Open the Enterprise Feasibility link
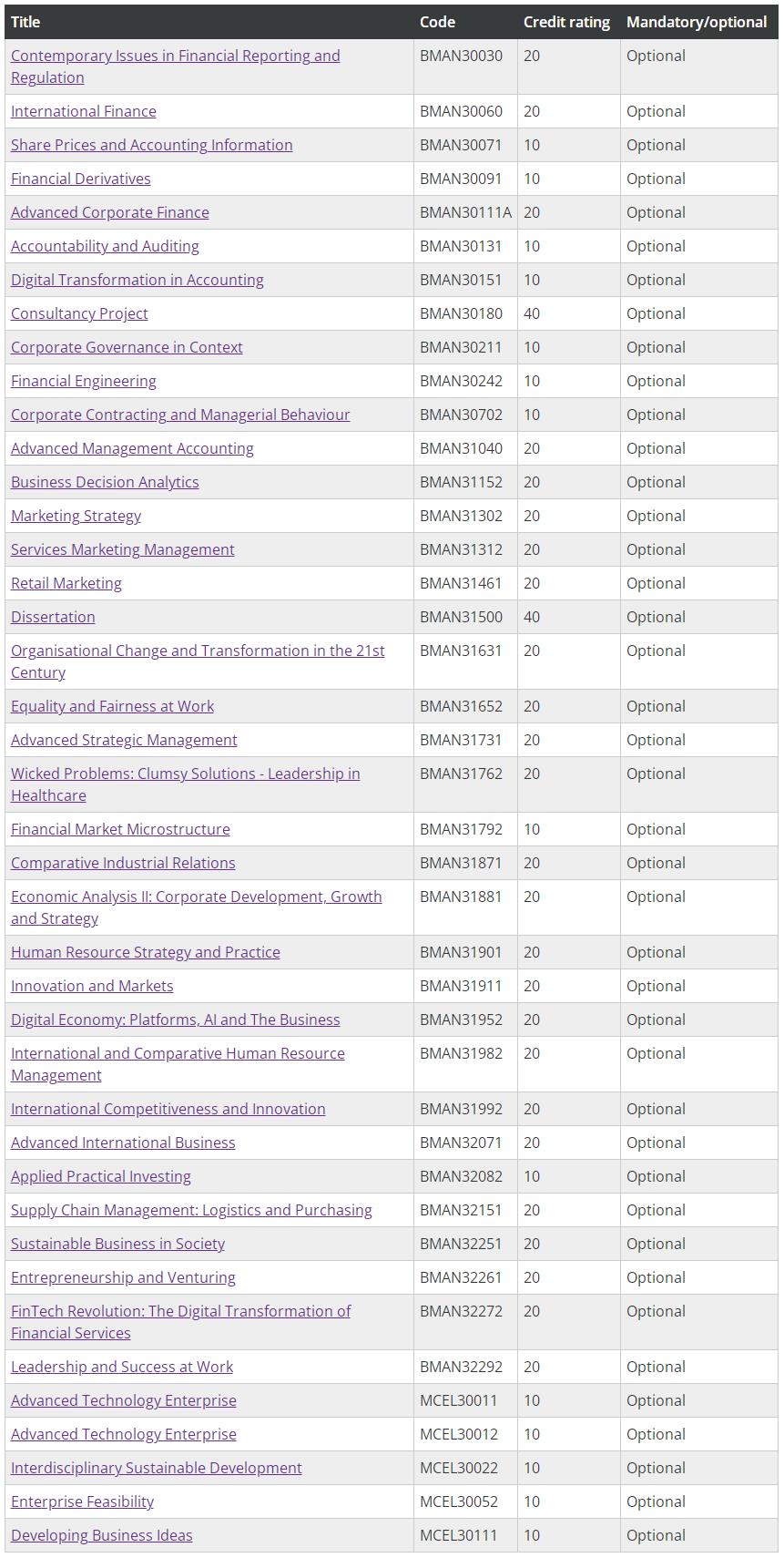 (x=83, y=1501)
